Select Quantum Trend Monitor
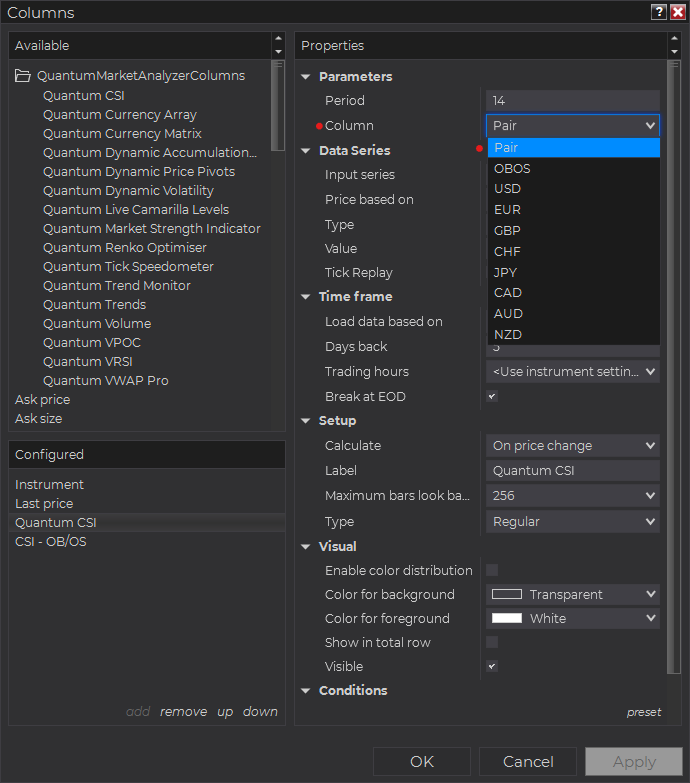Image resolution: width=690 pixels, height=783 pixels. pyautogui.click(x=117, y=285)
